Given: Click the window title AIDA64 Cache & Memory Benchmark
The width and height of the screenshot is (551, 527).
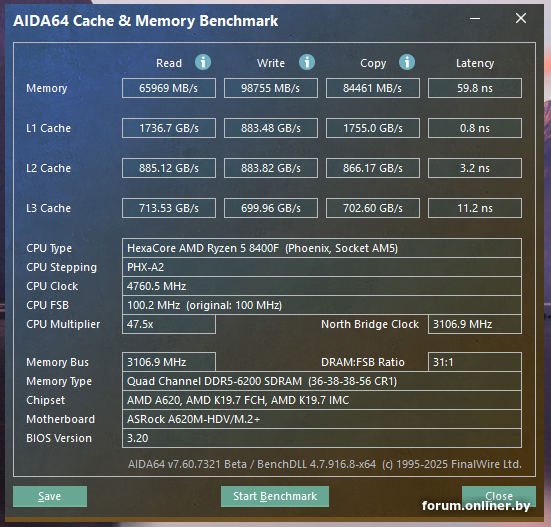Looking at the screenshot, I should (x=145, y=21).
